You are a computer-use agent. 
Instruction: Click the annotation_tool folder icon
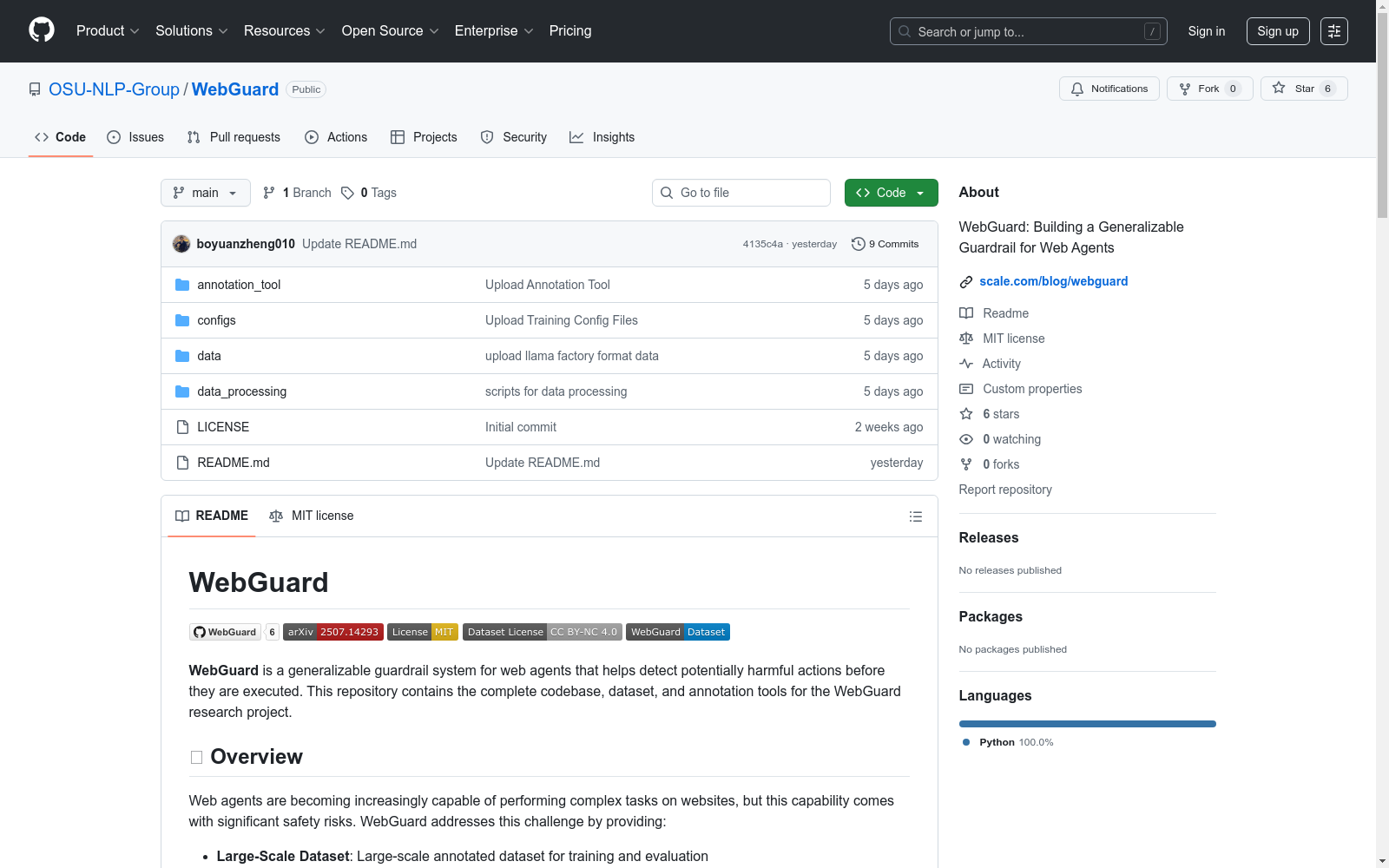pyautogui.click(x=182, y=285)
